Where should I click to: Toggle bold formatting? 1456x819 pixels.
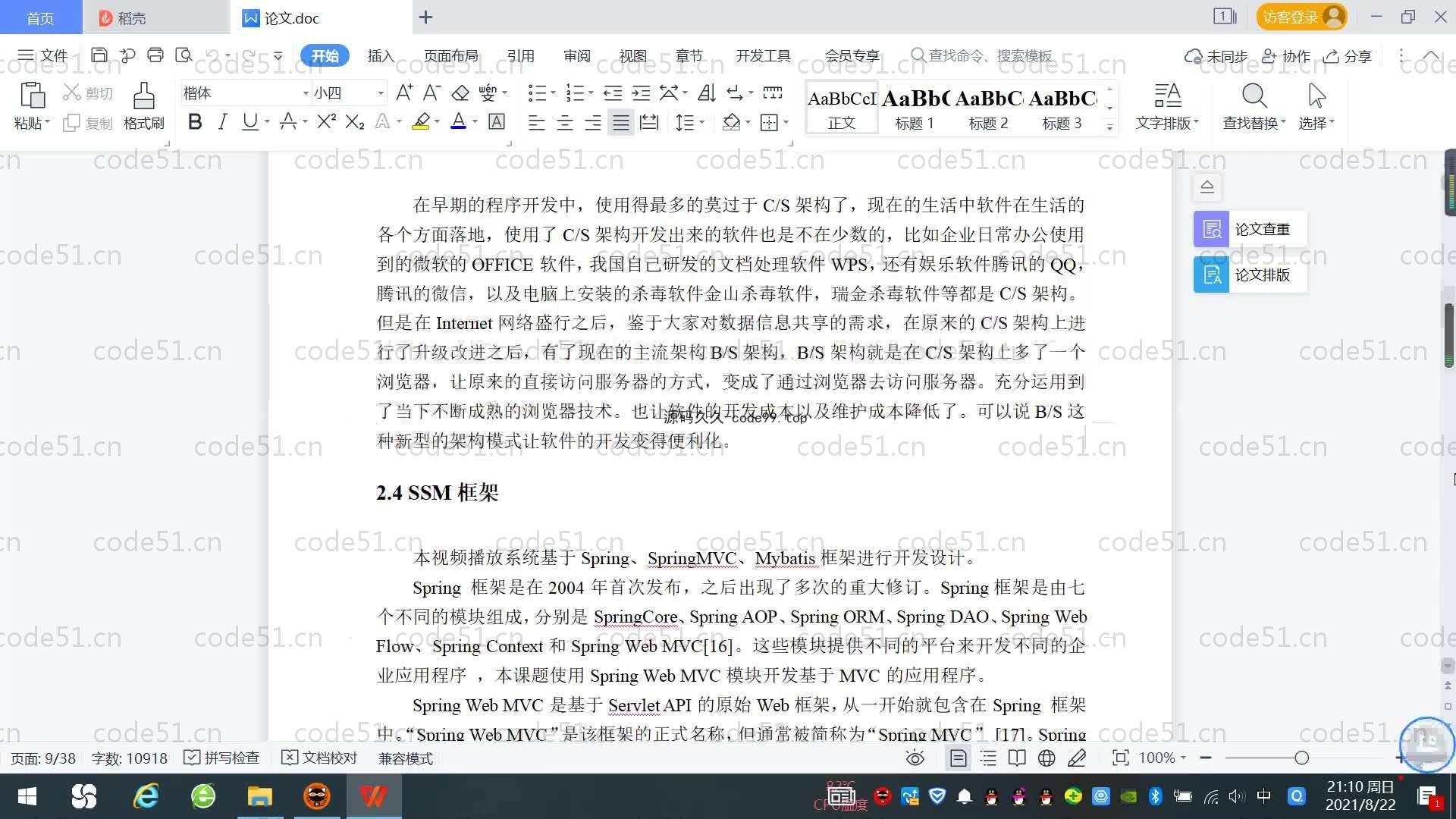pyautogui.click(x=195, y=121)
